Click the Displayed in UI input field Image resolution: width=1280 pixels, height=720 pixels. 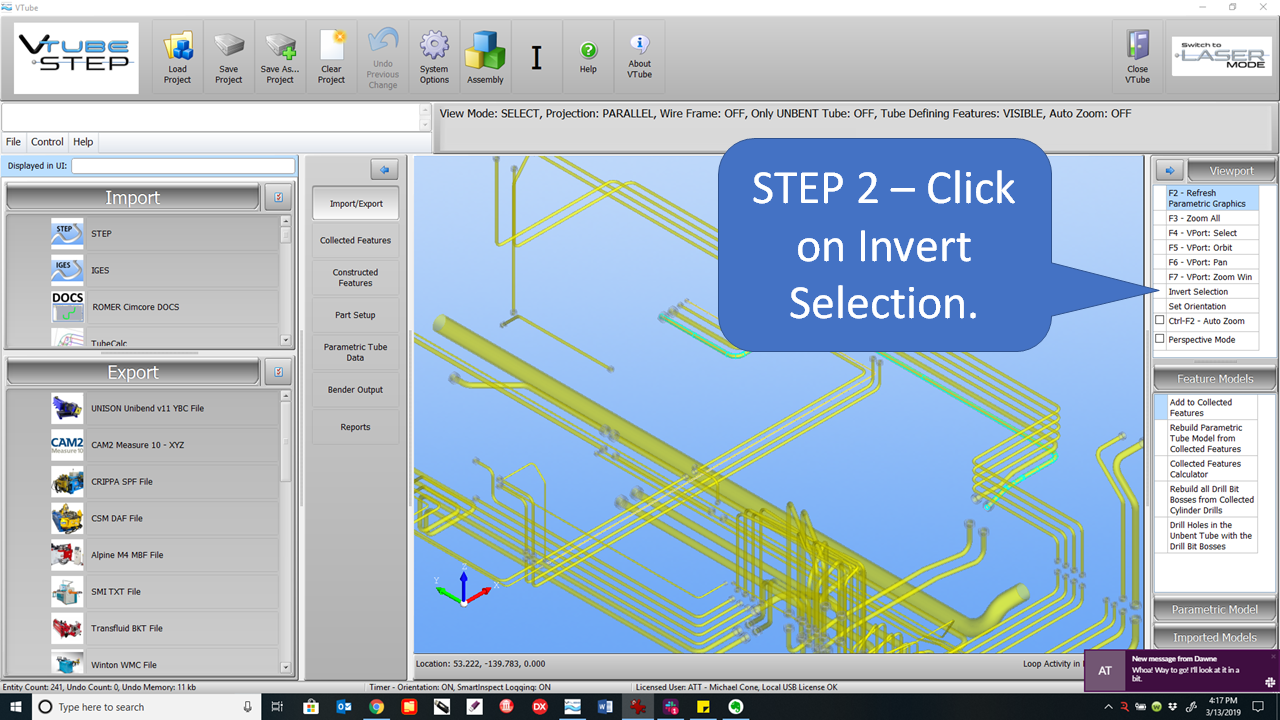pyautogui.click(x=183, y=166)
